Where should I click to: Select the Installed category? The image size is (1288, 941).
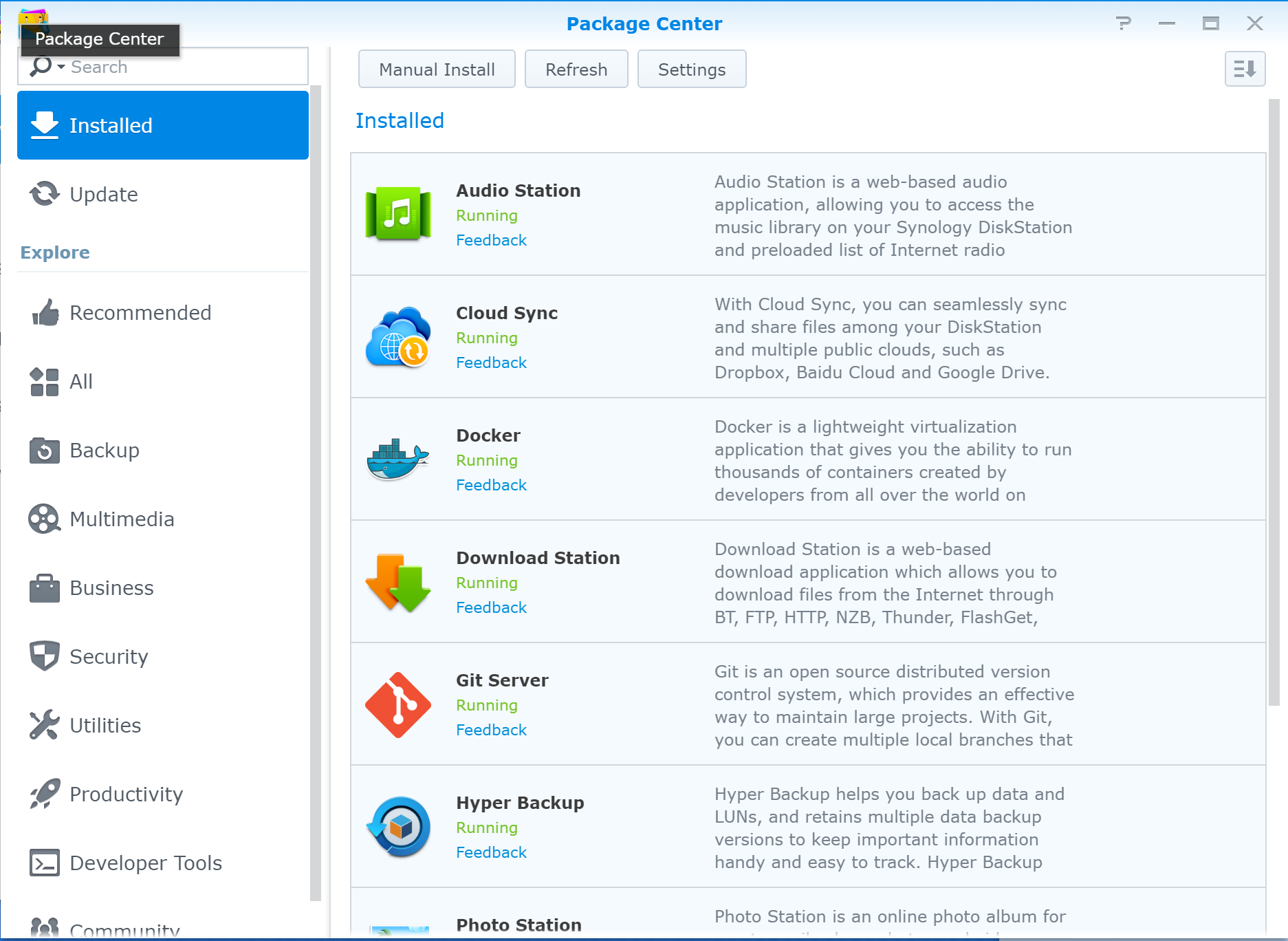163,125
